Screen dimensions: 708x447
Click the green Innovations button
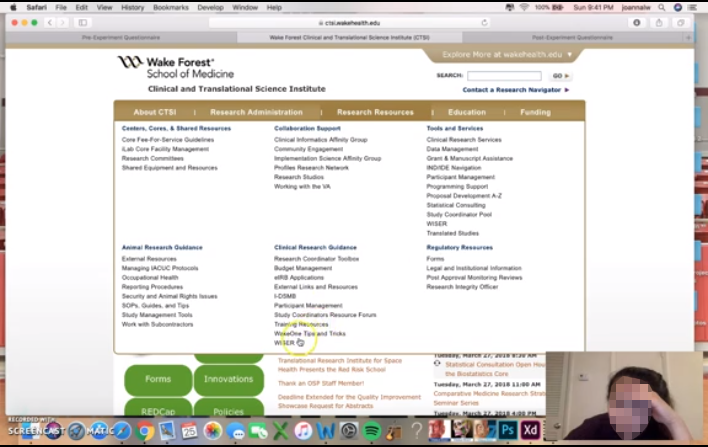tap(229, 380)
